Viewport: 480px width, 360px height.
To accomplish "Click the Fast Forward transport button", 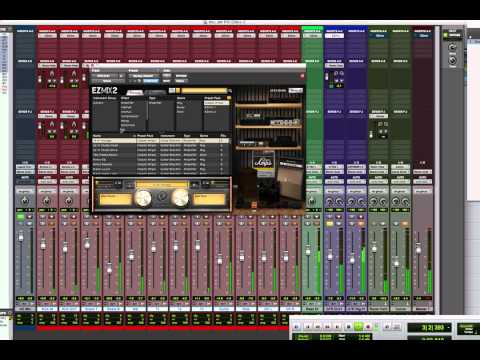I will point(328,327).
